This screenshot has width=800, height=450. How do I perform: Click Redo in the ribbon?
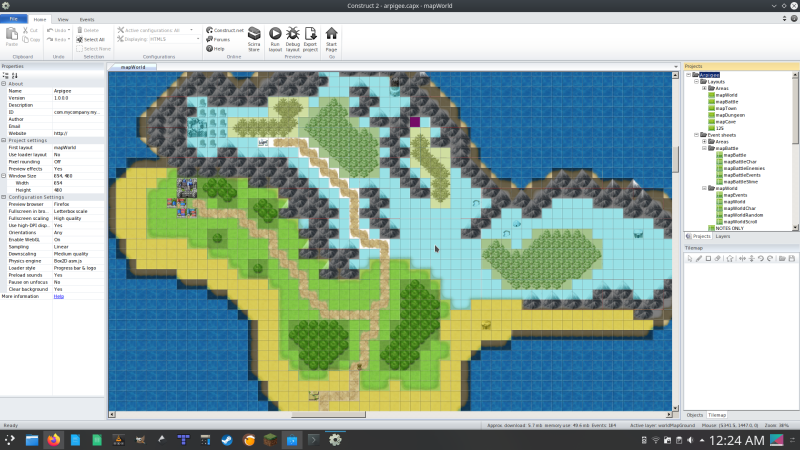pos(58,39)
